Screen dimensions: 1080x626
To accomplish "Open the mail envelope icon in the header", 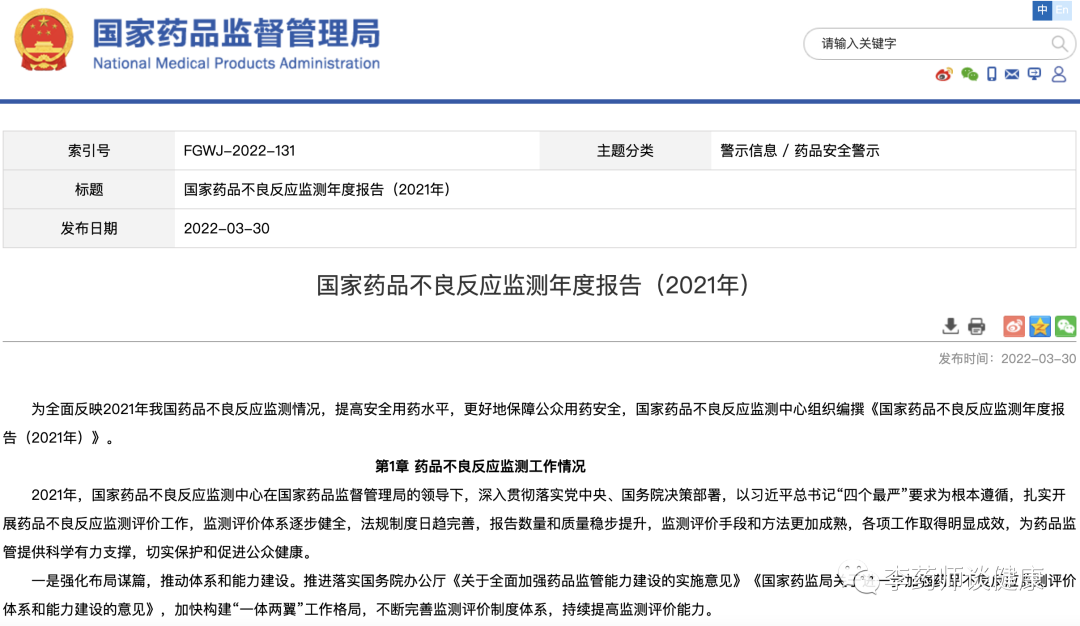I will coord(1012,74).
